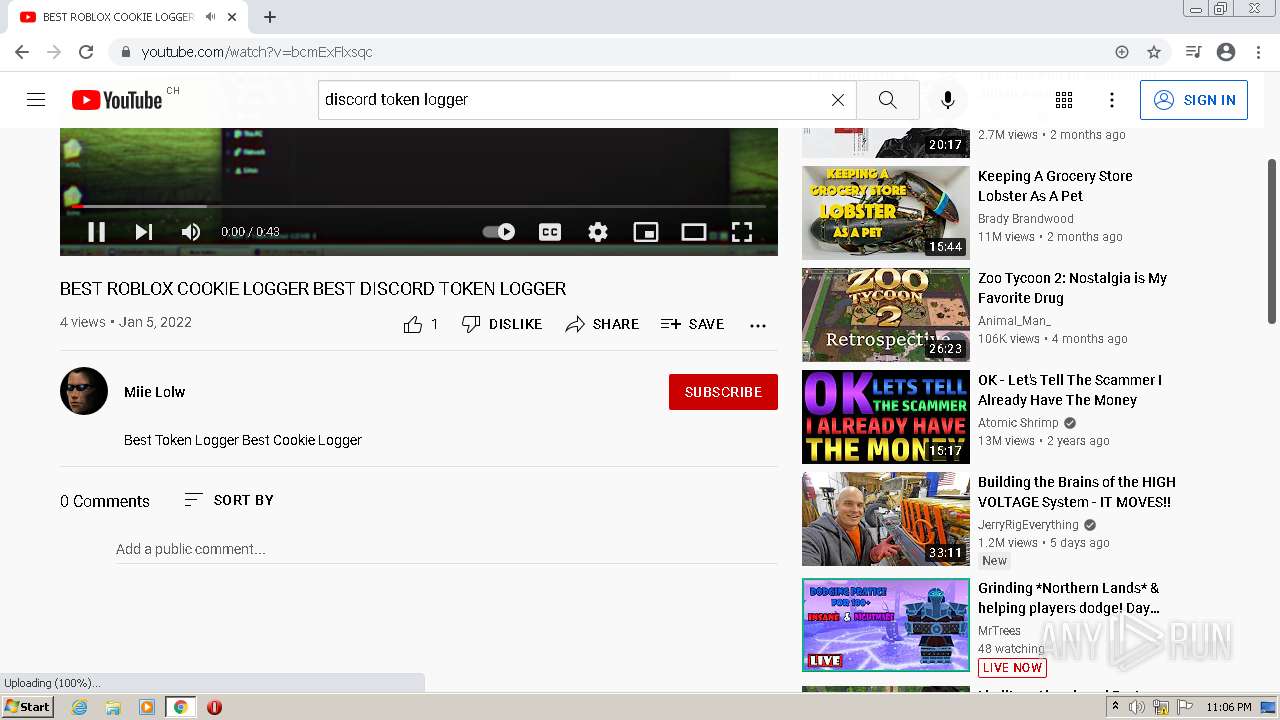Open the media player taskbar icon
The height and width of the screenshot is (720, 1280).
pos(147,707)
